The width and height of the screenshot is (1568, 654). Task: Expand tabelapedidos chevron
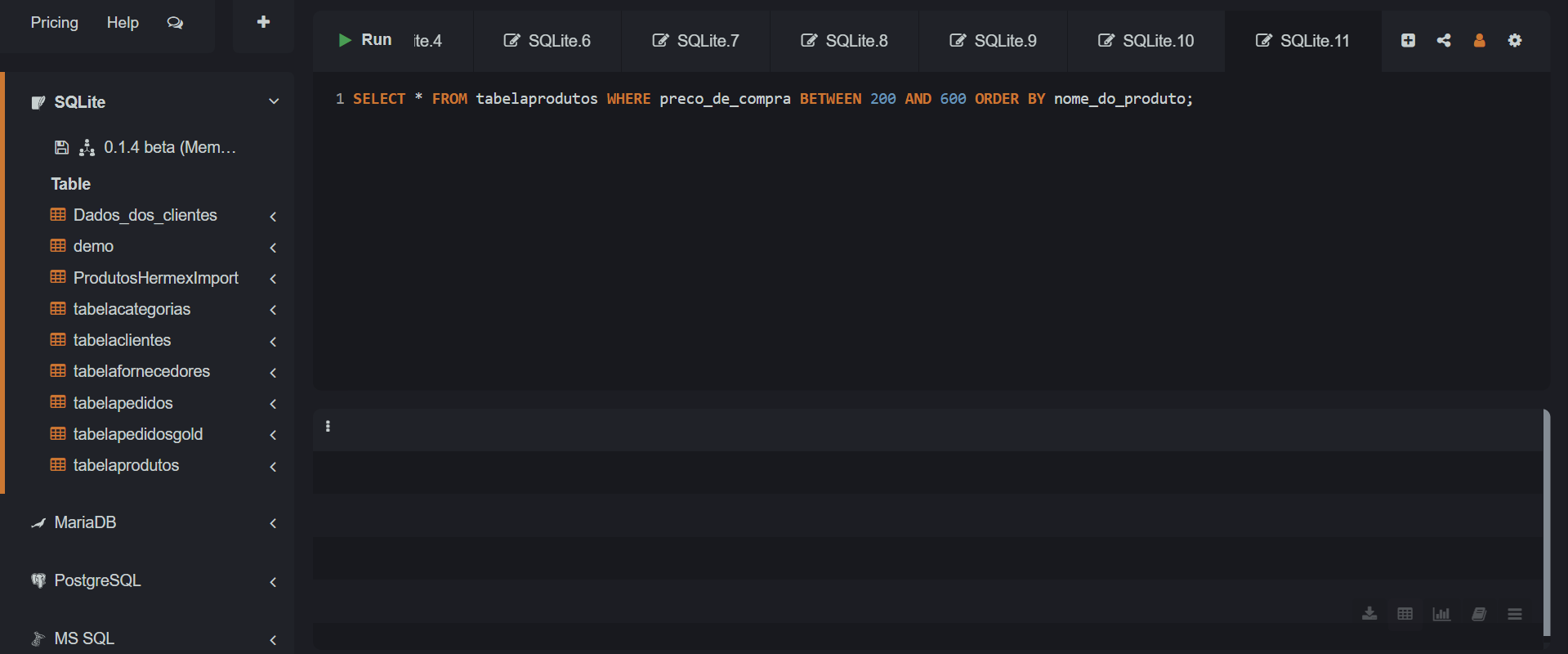(273, 404)
